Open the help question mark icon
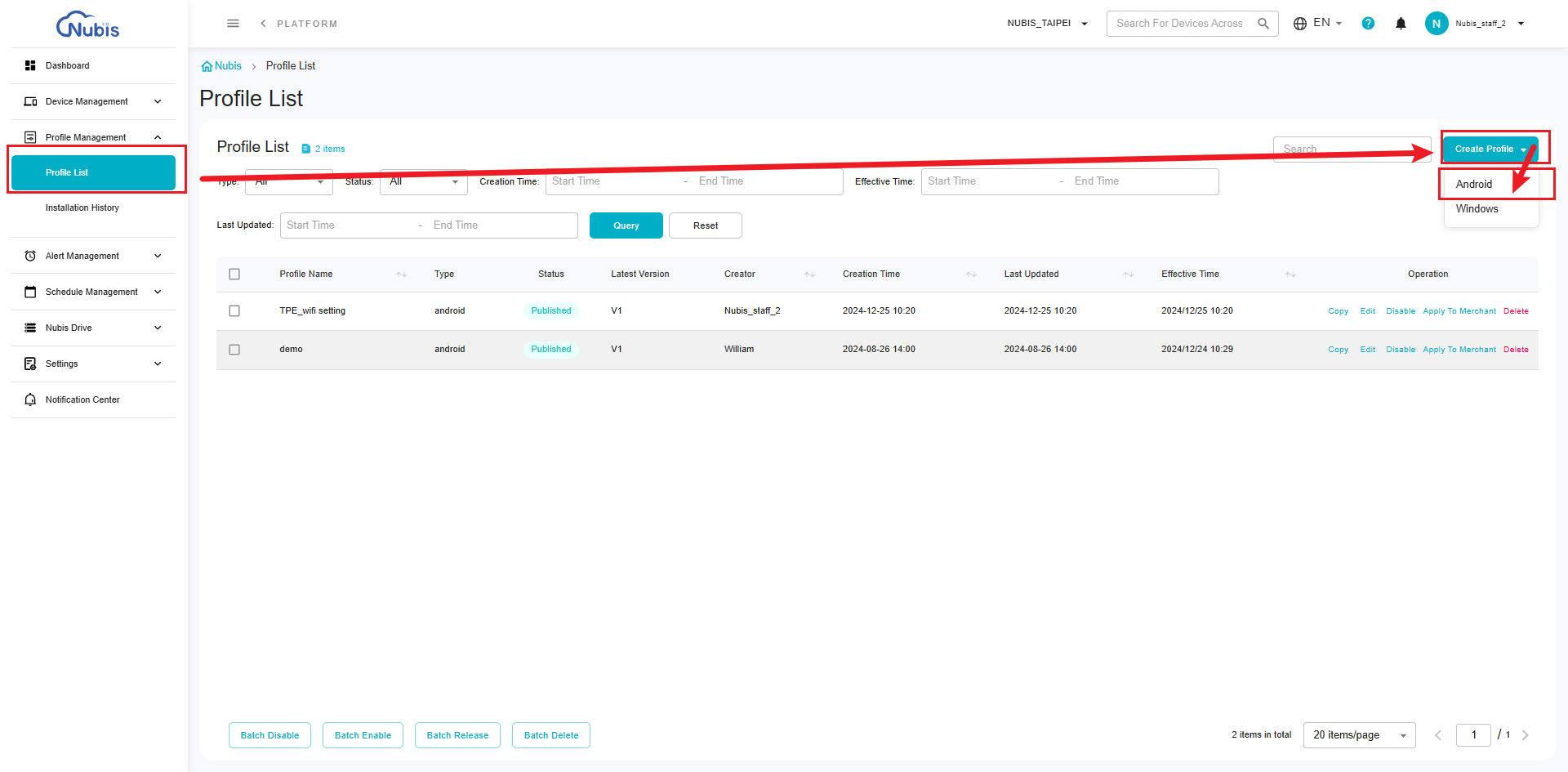Image resolution: width=1568 pixels, height=772 pixels. pyautogui.click(x=1368, y=24)
